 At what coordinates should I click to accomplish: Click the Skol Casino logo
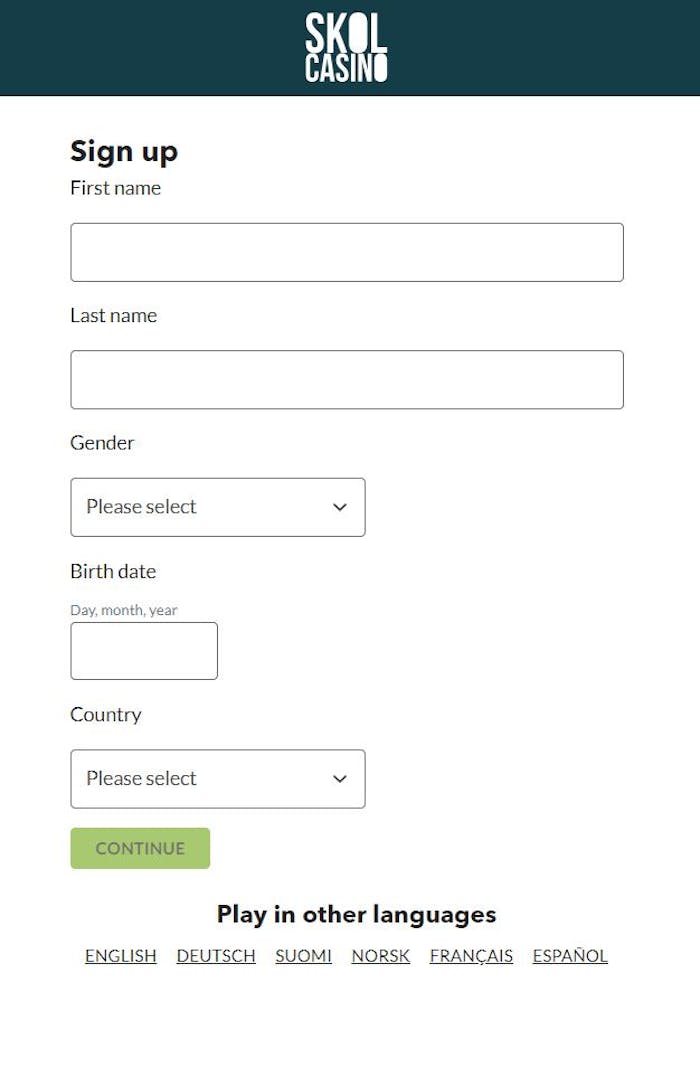tap(346, 47)
